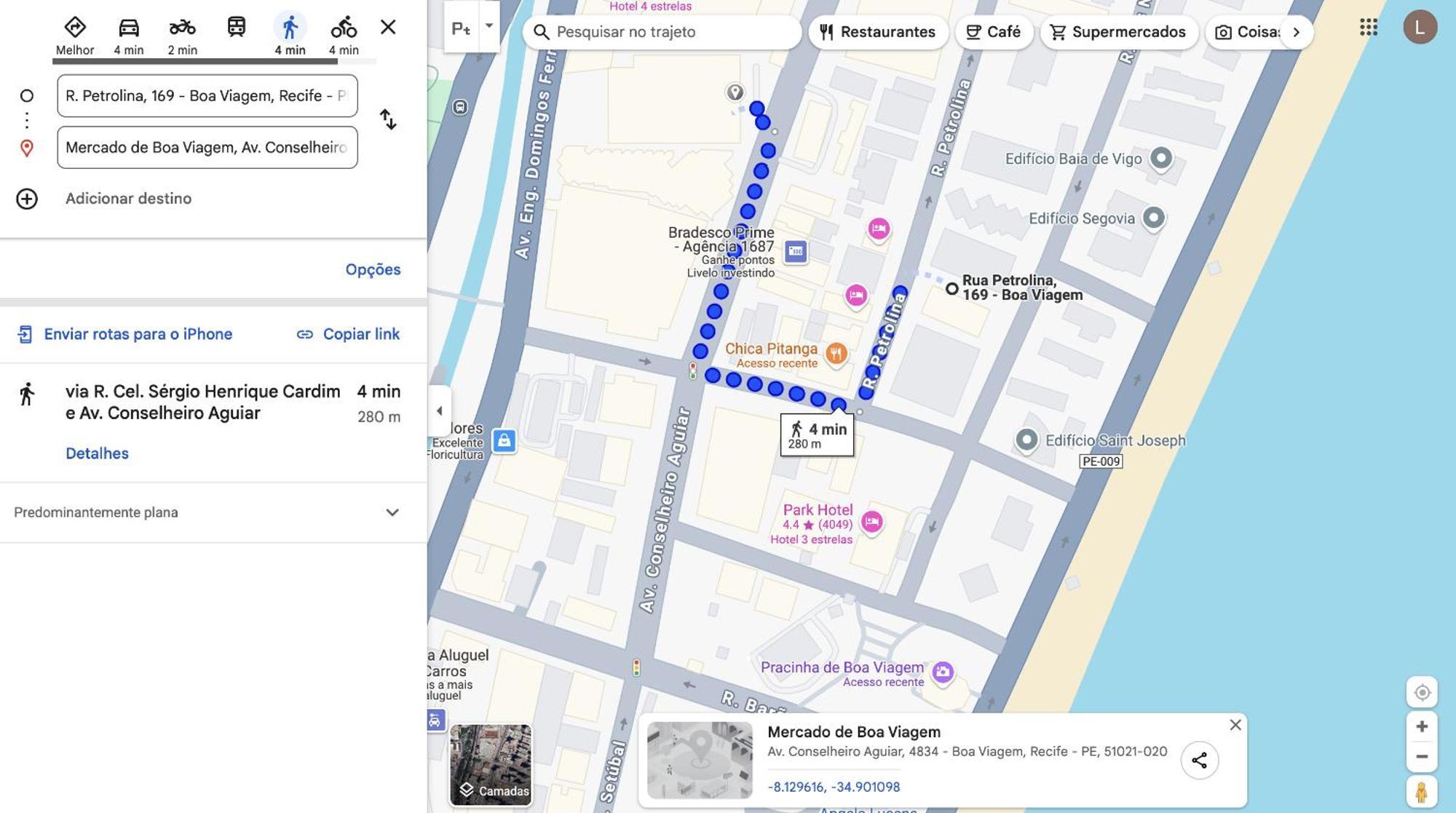Open the Chica Pitanga restaurant marker
This screenshot has height=813, width=1456.
click(836, 354)
